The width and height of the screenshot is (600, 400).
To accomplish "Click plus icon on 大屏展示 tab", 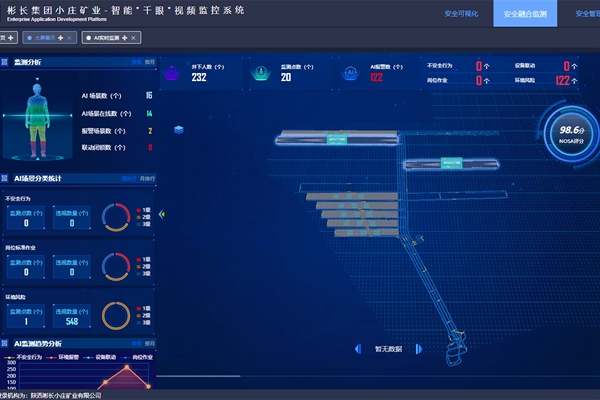I will coord(59,37).
